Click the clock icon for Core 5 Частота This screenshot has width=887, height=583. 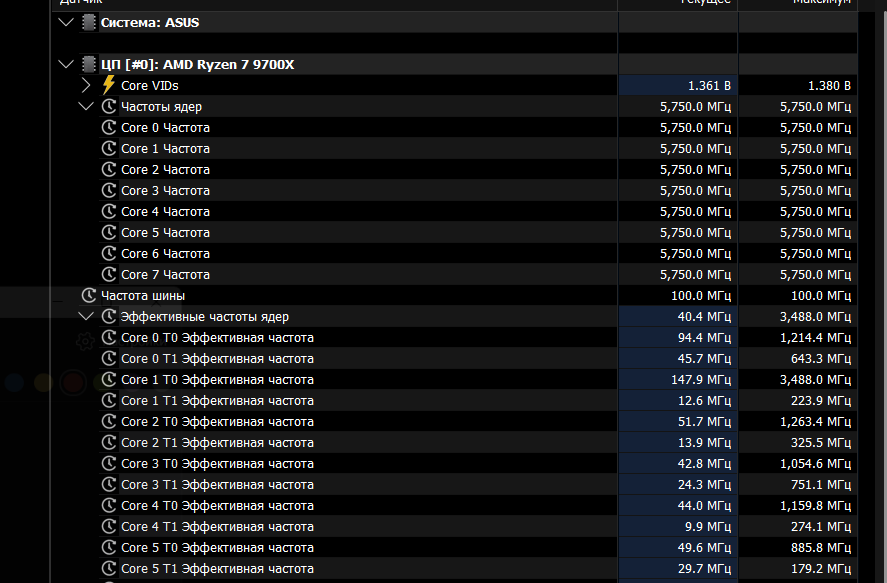109,232
